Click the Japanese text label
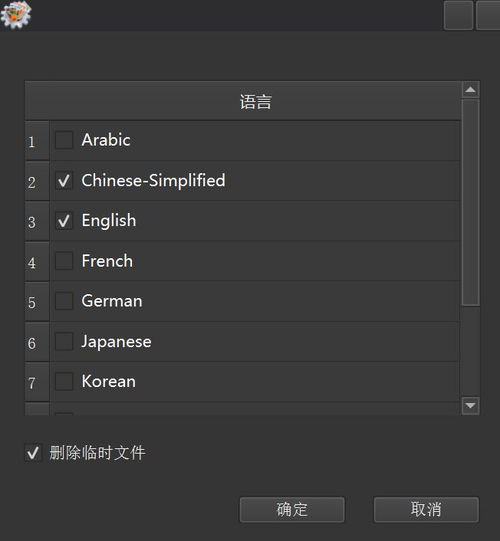Viewport: 500px width, 541px height. [x=116, y=342]
